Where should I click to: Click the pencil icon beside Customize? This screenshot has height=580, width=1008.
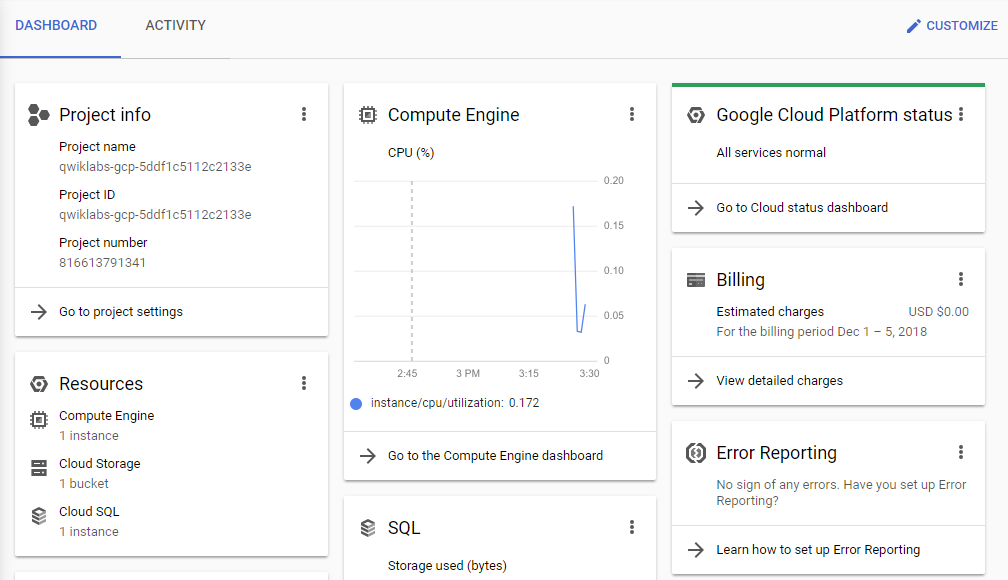point(914,26)
